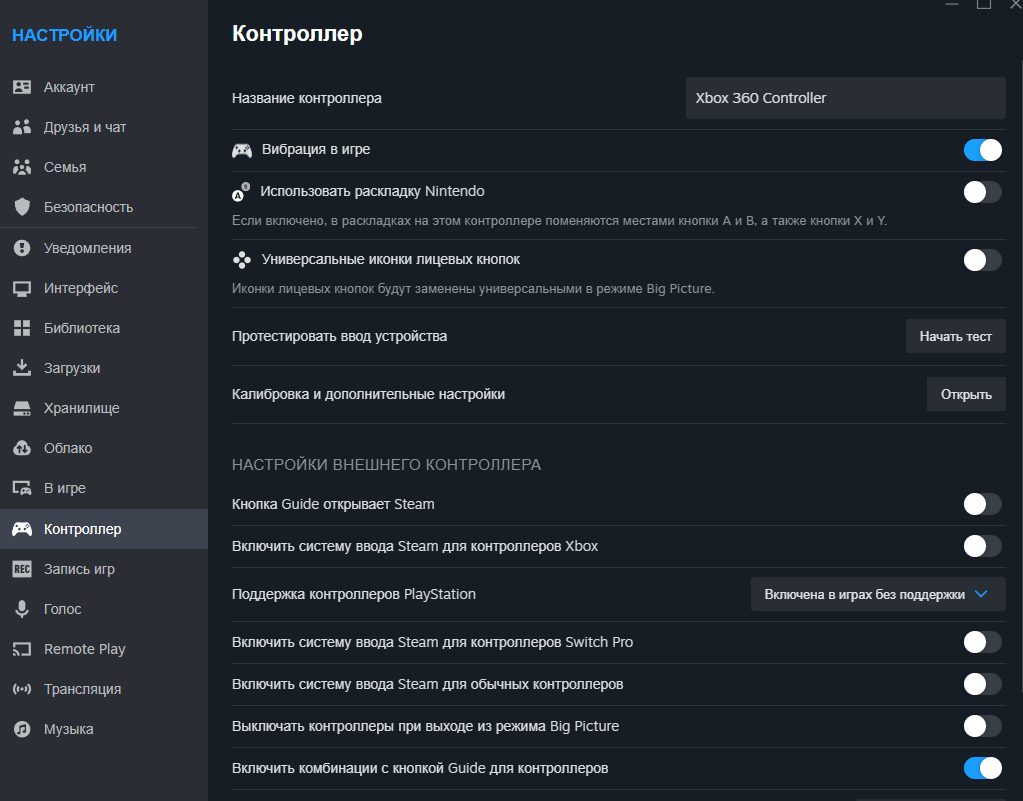1023x801 pixels.
Task: Click the Remote Play cast icon
Action: tap(22, 649)
